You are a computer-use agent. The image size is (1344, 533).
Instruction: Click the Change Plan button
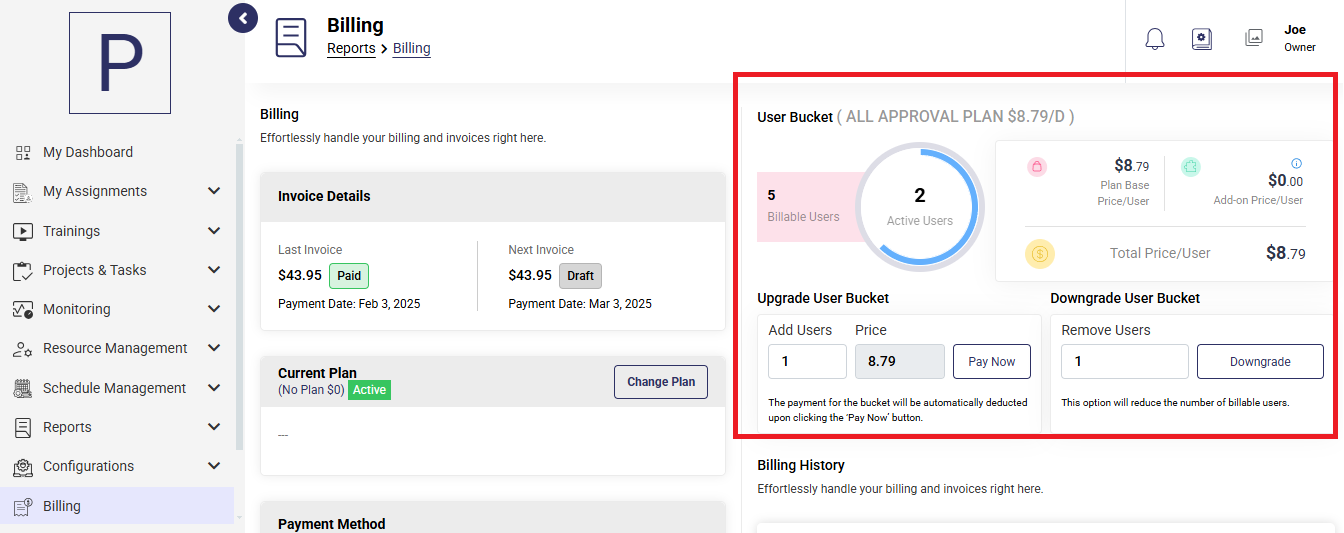pyautogui.click(x=661, y=382)
